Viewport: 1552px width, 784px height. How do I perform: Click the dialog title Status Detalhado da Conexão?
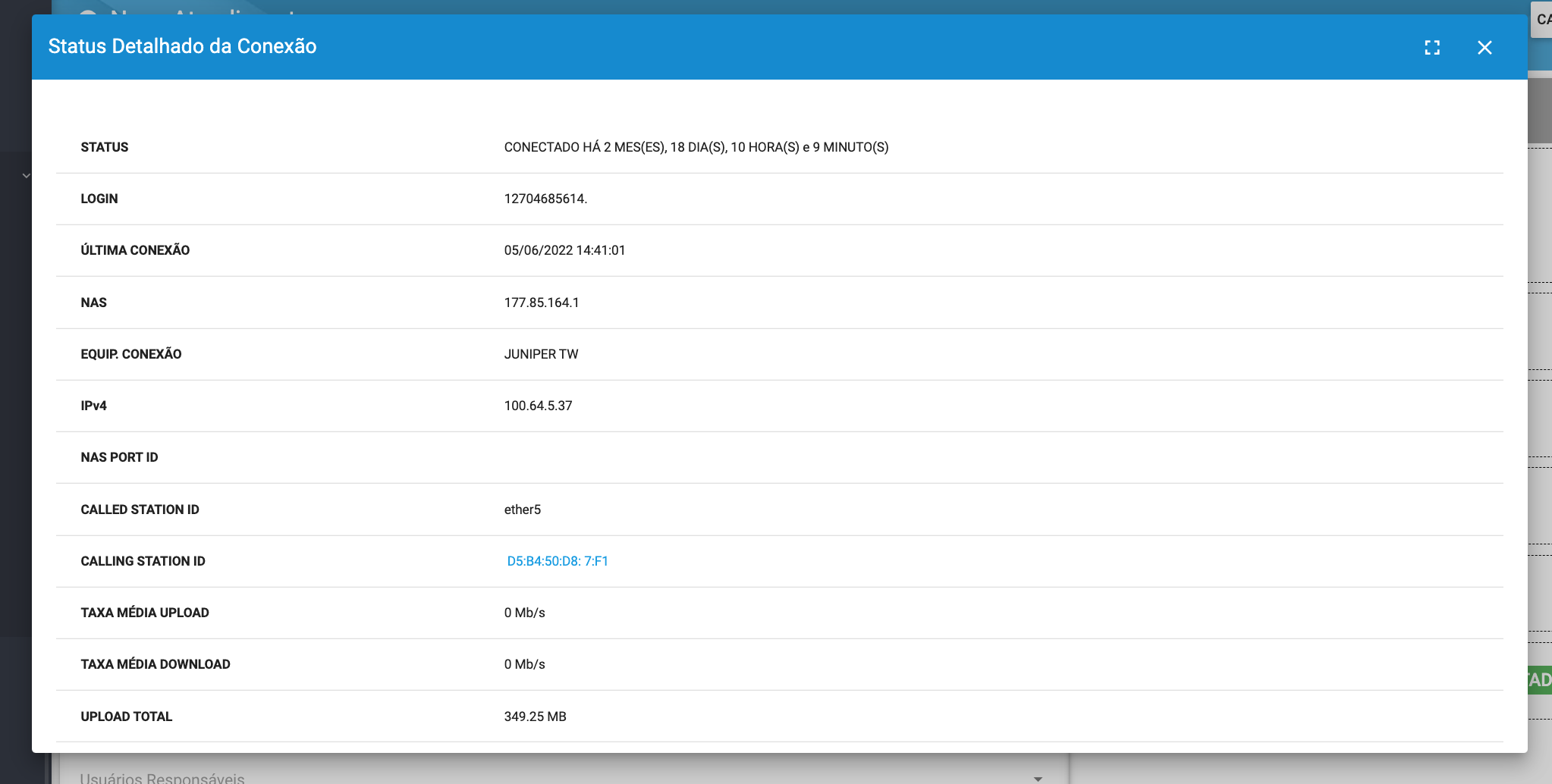182,46
